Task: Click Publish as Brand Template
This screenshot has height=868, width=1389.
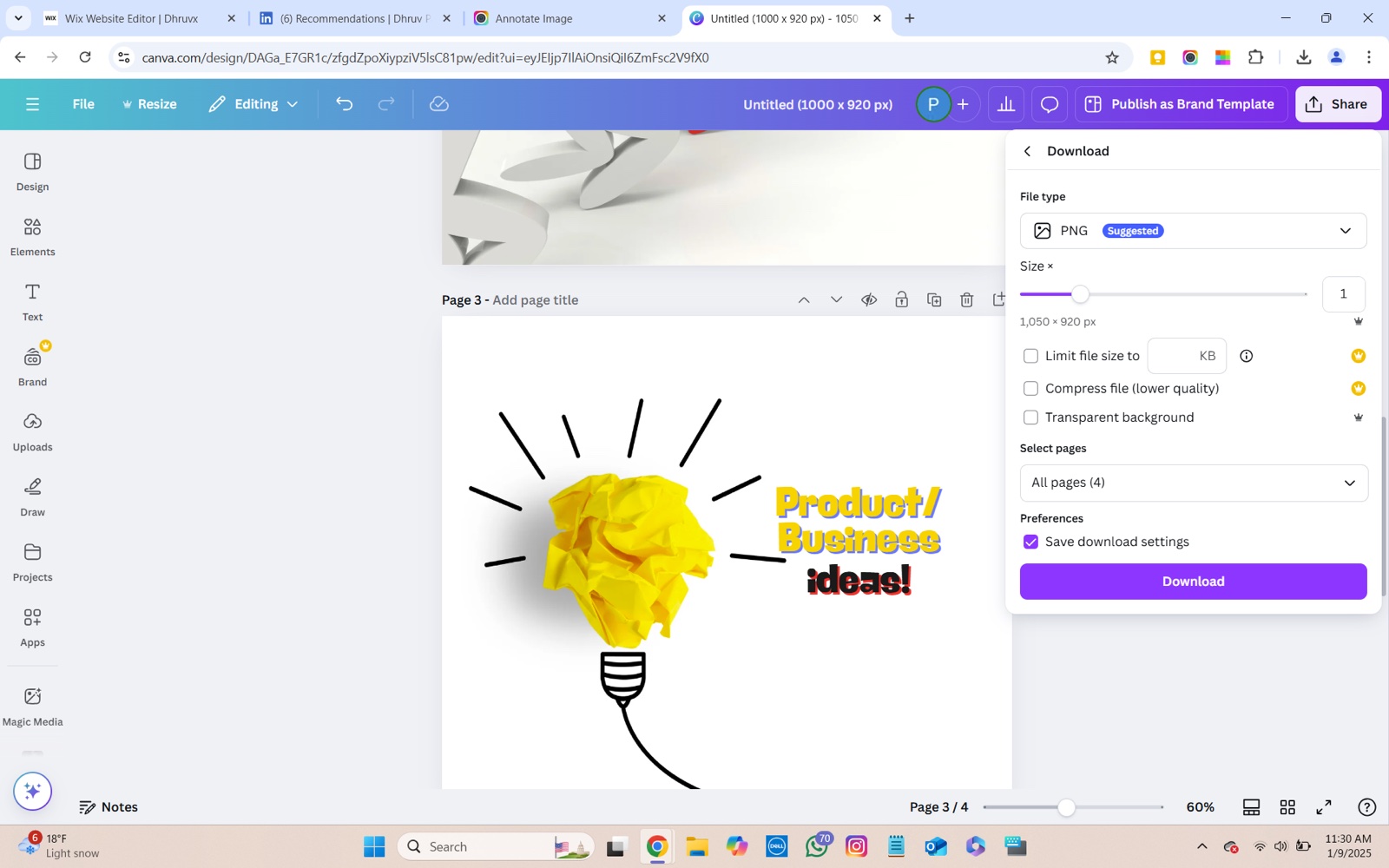Action: tap(1181, 104)
